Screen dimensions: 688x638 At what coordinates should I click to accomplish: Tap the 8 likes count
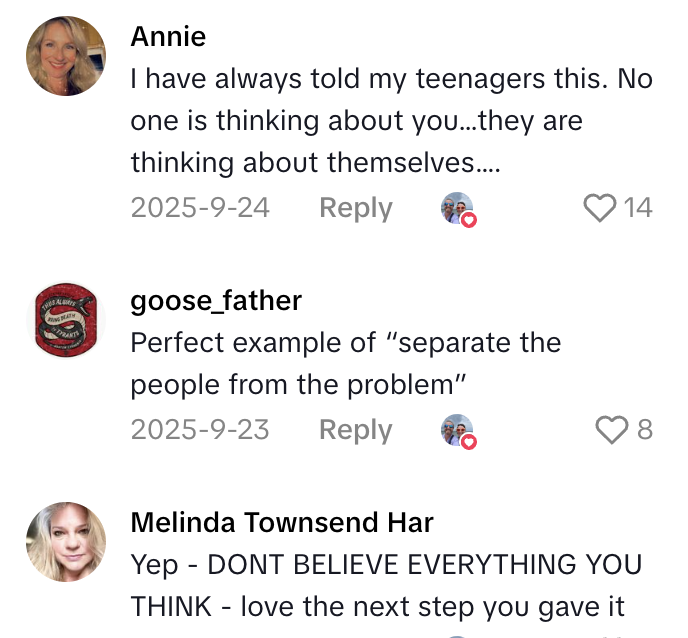(x=645, y=429)
